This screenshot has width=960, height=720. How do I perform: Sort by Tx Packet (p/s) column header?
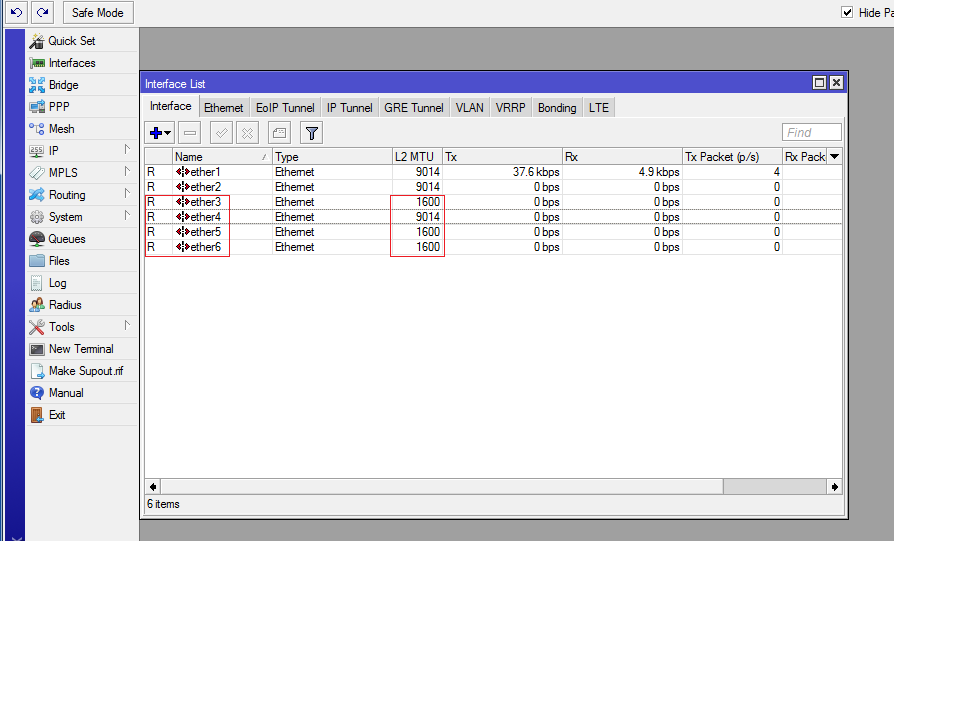(732, 157)
